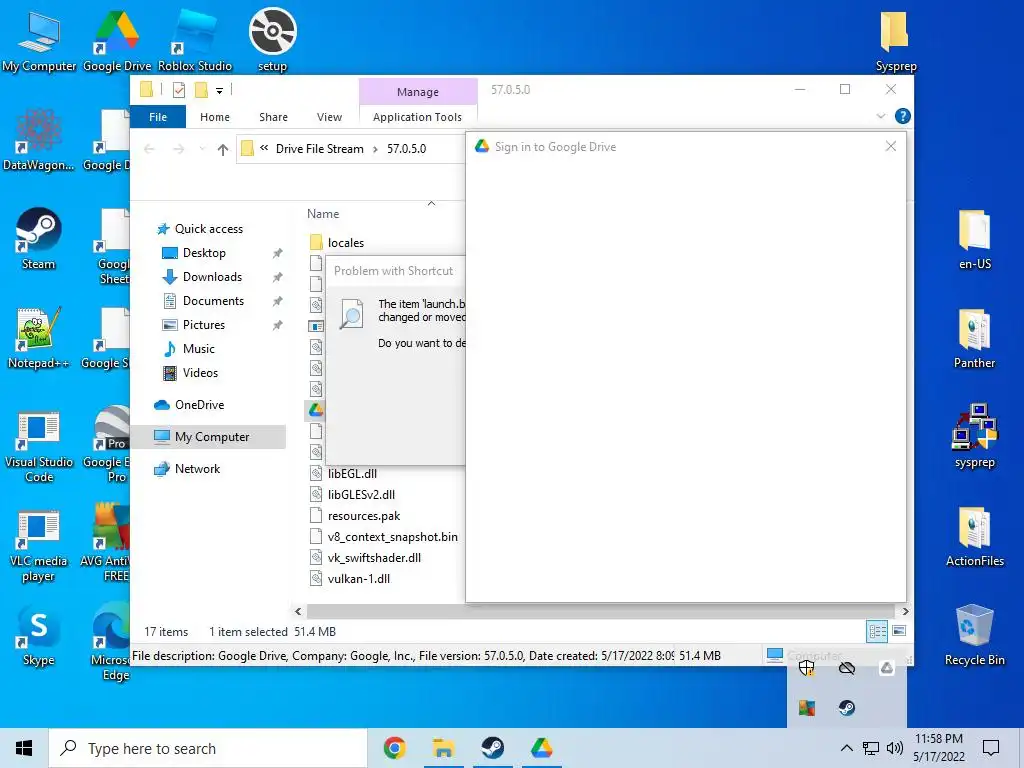
Task: Launch Notepad++ from the desktop
Action: coord(39,338)
